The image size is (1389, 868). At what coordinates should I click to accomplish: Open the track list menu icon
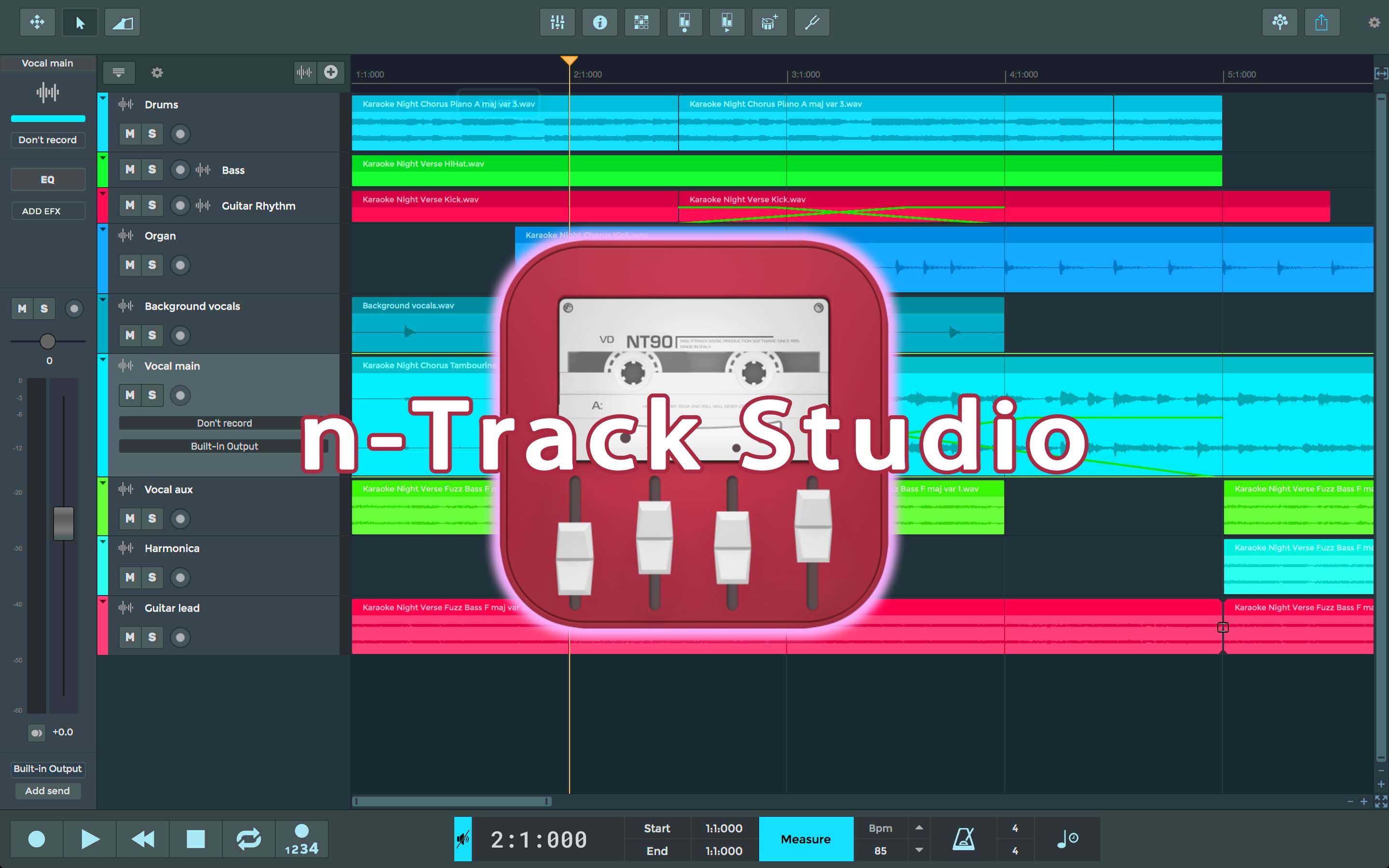[119, 72]
